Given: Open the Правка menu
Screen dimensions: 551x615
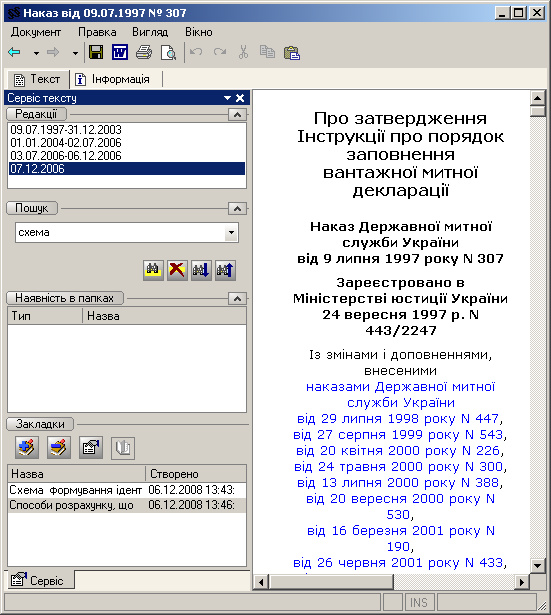Looking at the screenshot, I should point(97,32).
